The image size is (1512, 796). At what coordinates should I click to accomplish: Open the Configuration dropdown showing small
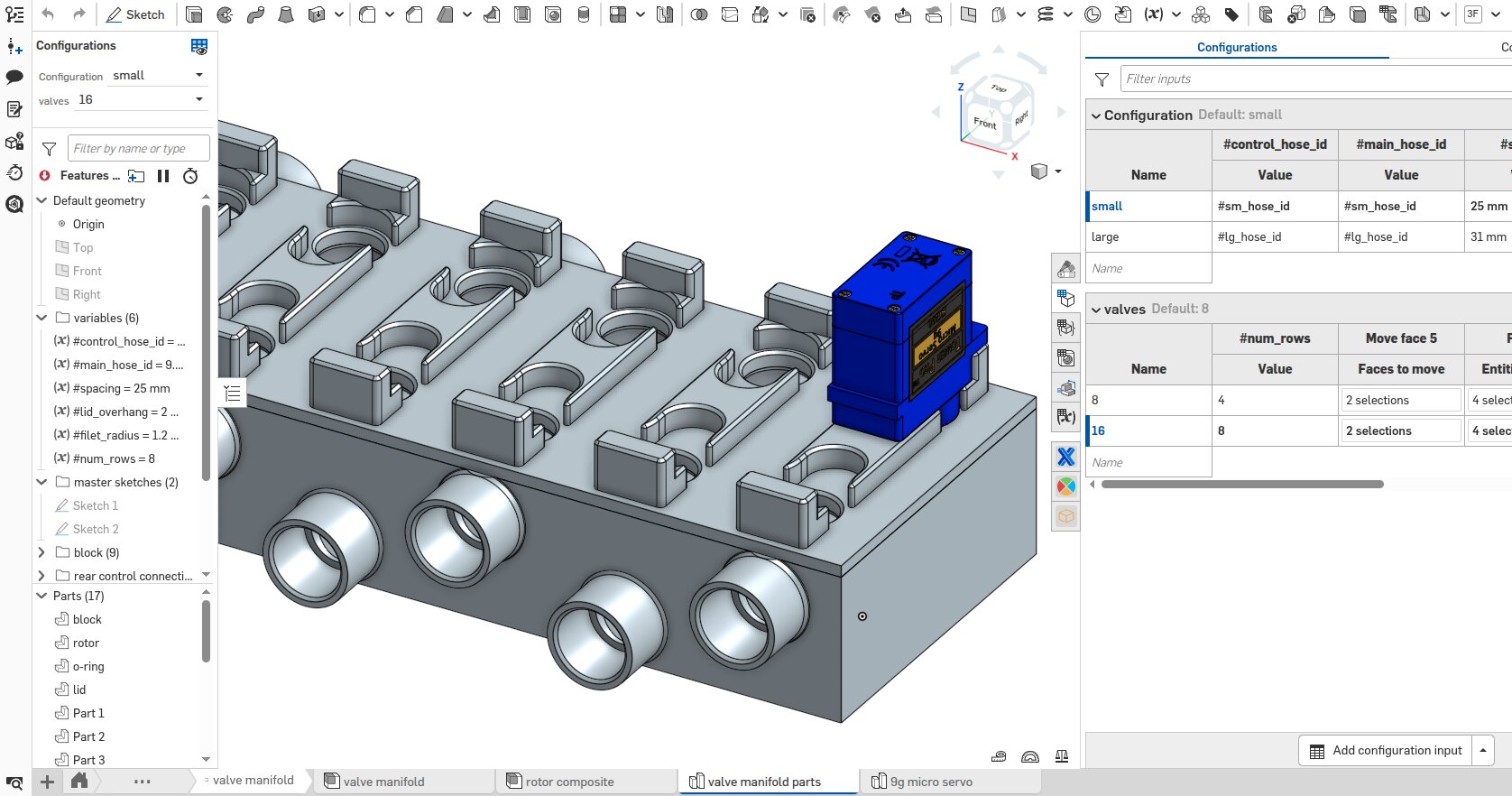point(159,76)
